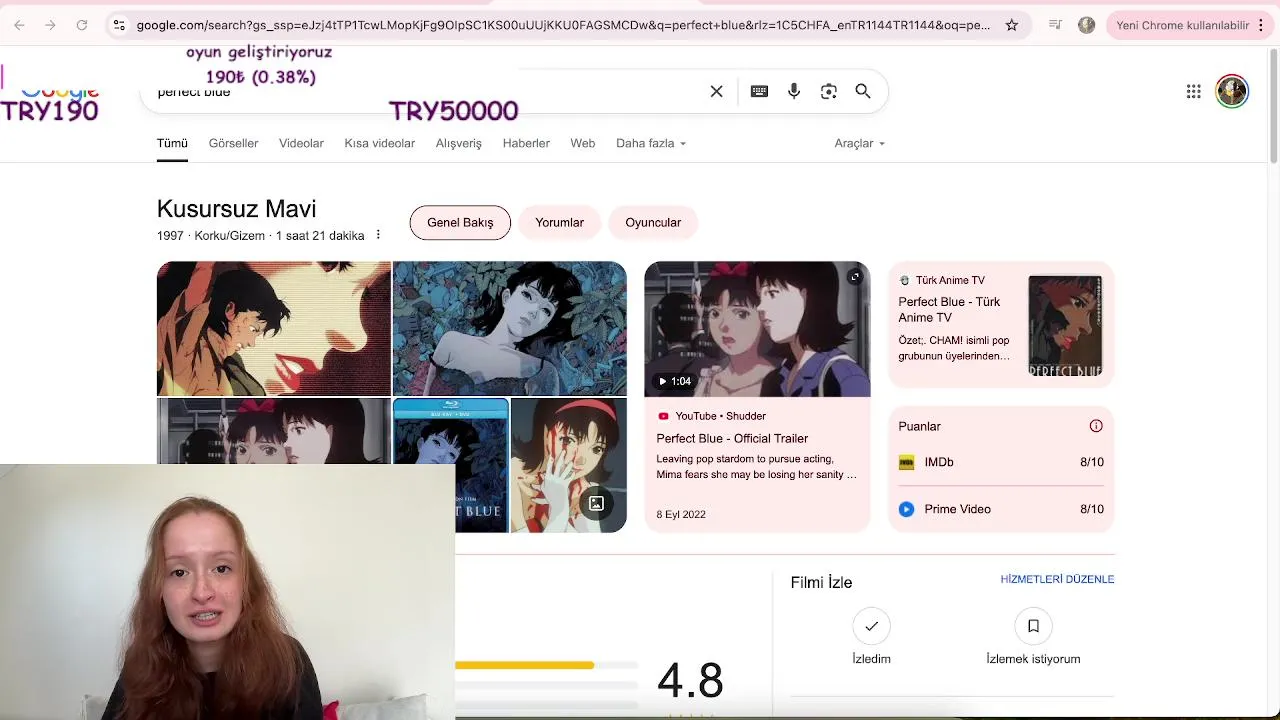This screenshot has height=720, width=1280.
Task: Open the Google account avatar
Action: click(x=1232, y=91)
